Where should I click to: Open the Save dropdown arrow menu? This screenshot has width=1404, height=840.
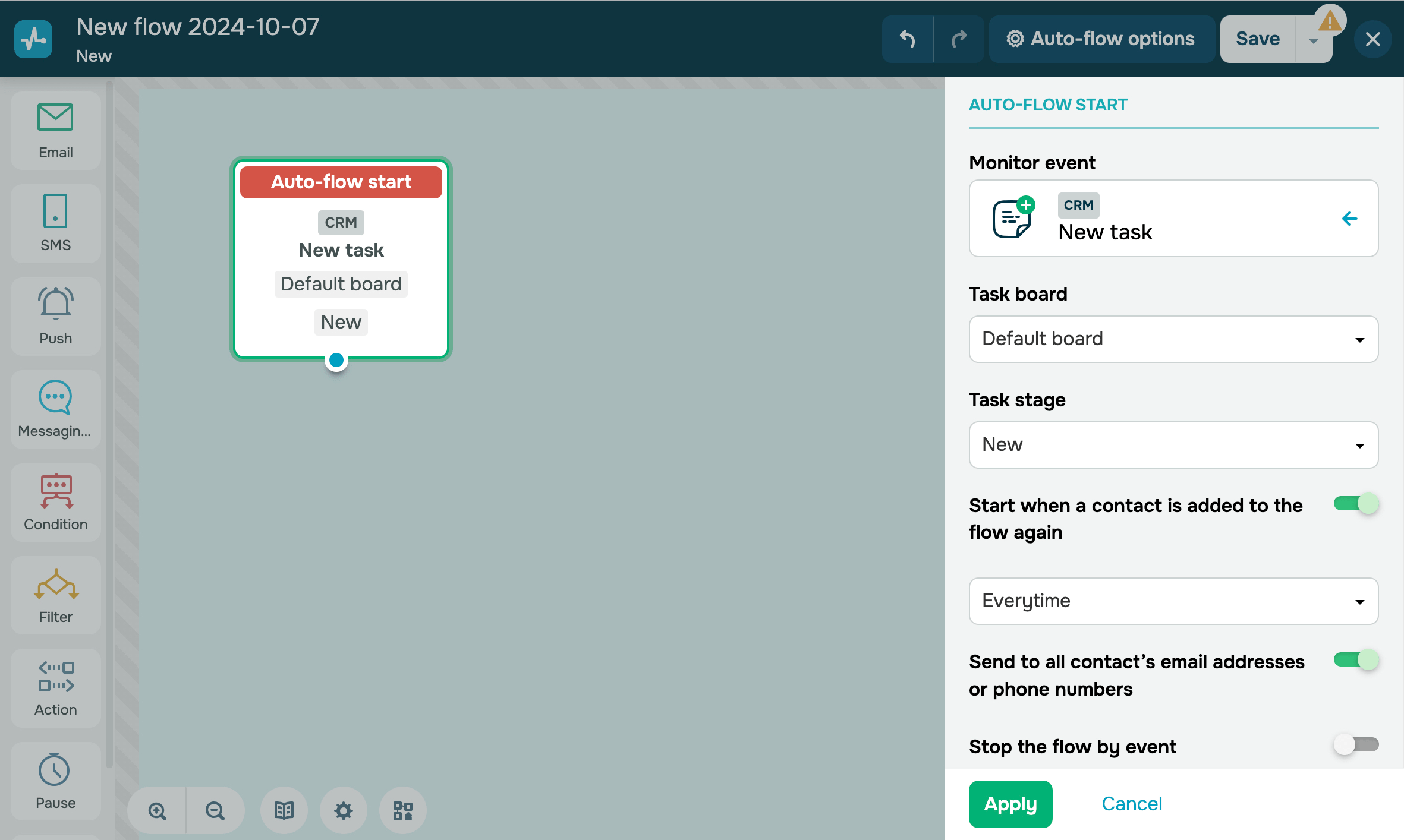(x=1313, y=40)
